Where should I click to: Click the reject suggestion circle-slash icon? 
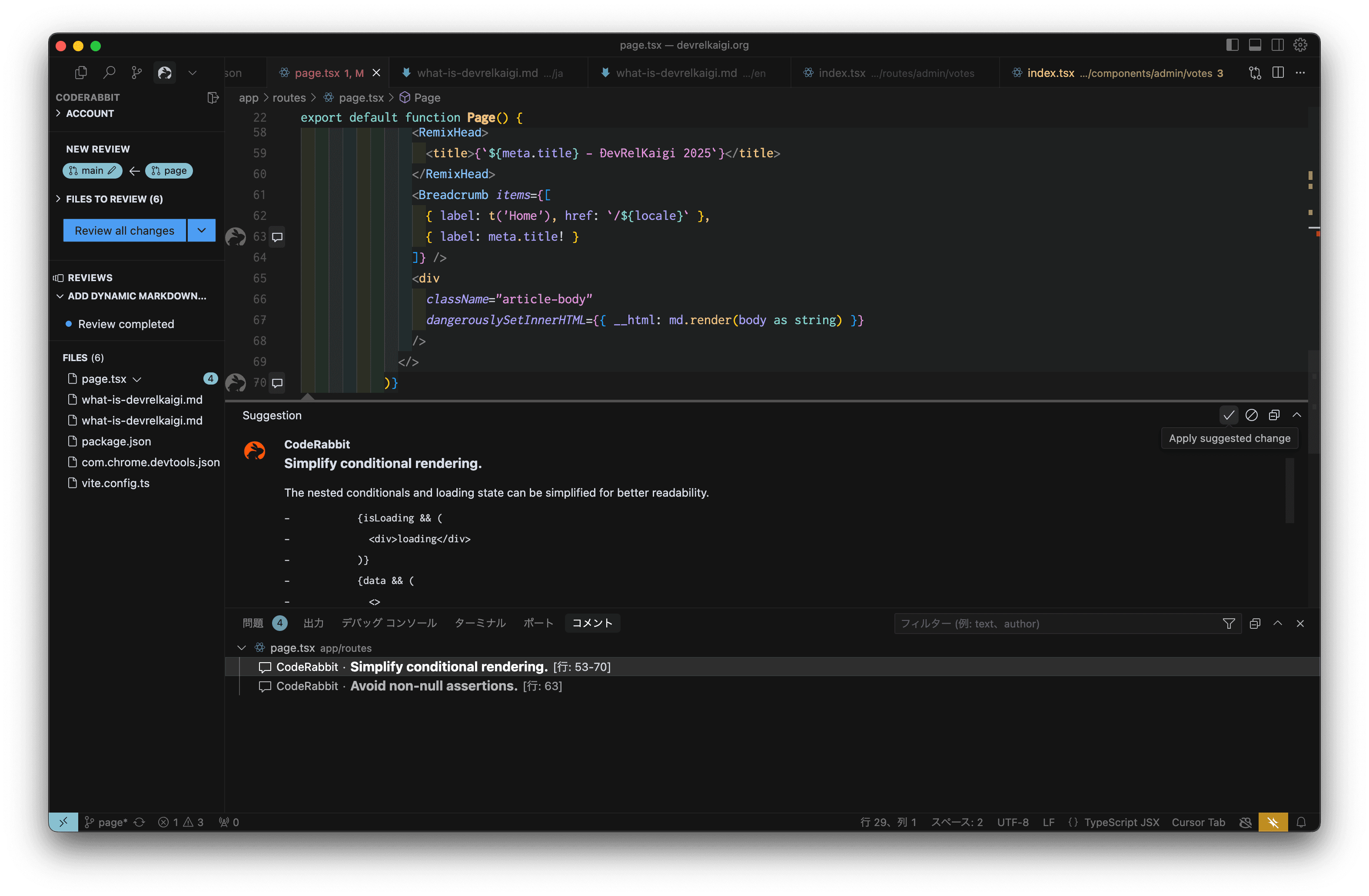1251,415
